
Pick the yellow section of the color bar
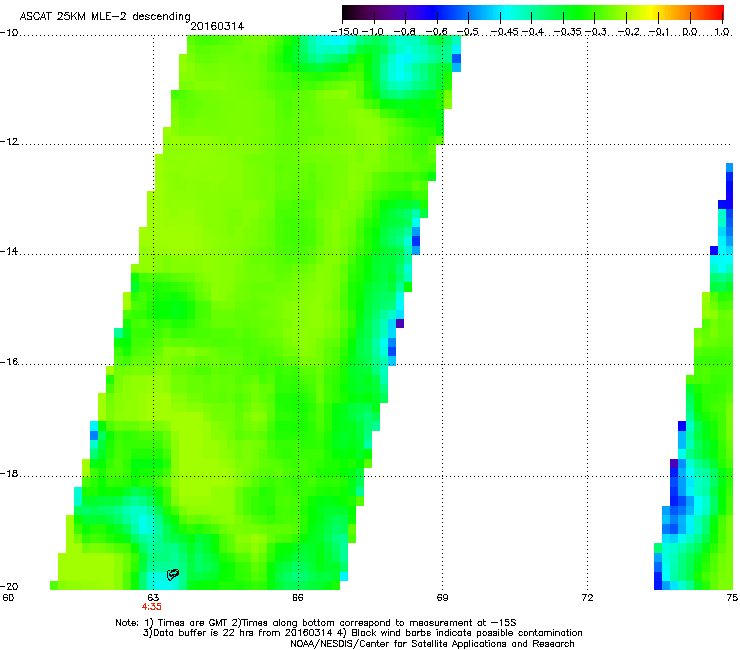point(651,13)
